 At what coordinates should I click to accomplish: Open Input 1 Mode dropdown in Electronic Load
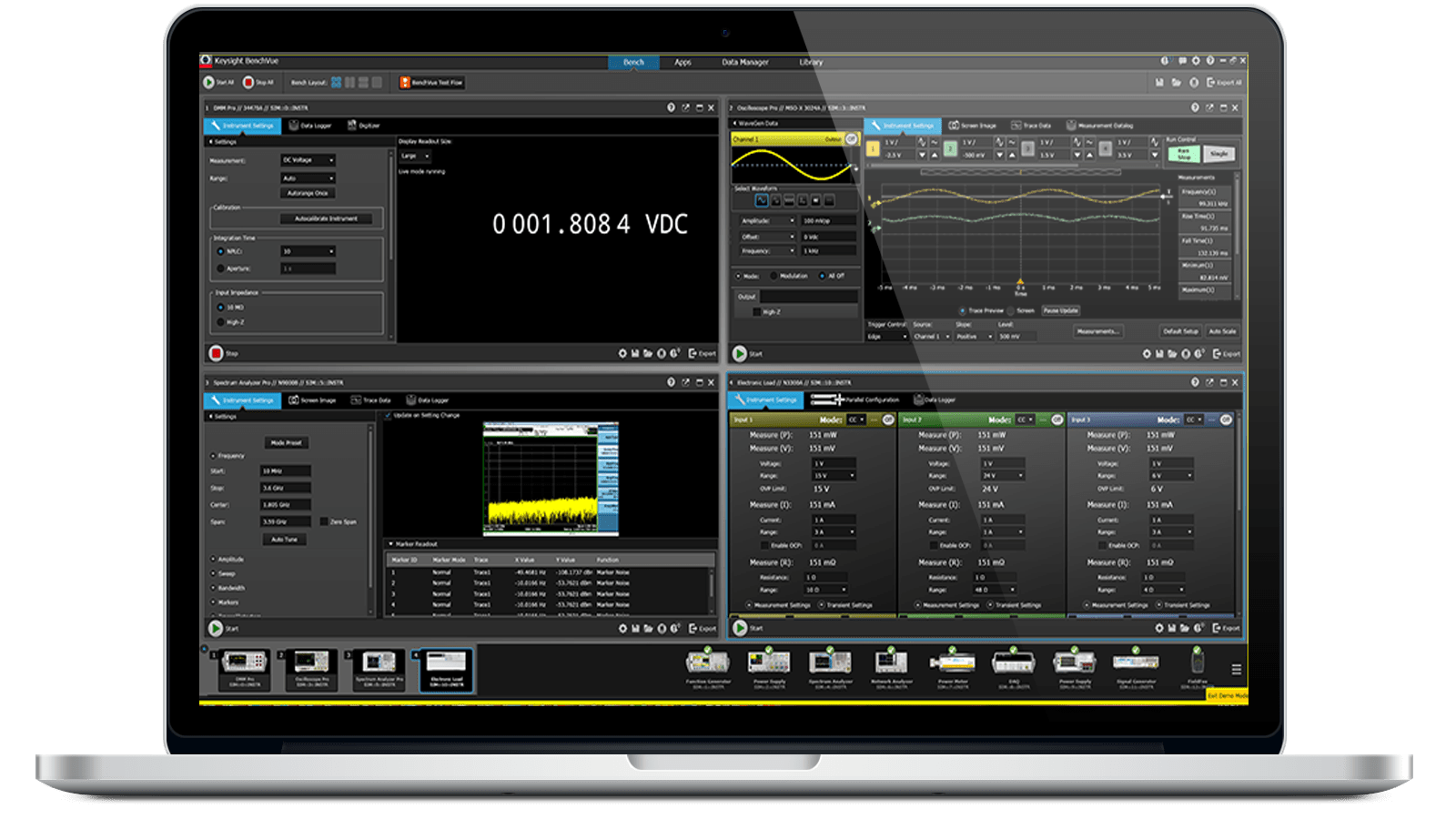[855, 420]
